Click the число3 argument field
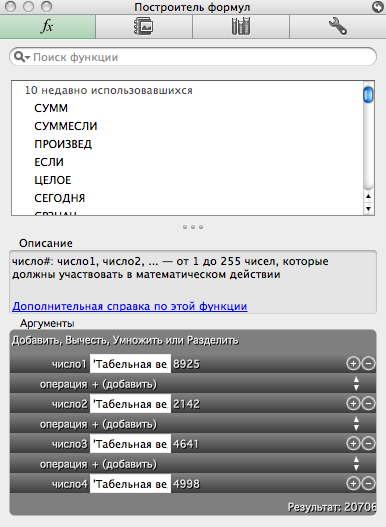This screenshot has width=386, height=527. coord(130,444)
